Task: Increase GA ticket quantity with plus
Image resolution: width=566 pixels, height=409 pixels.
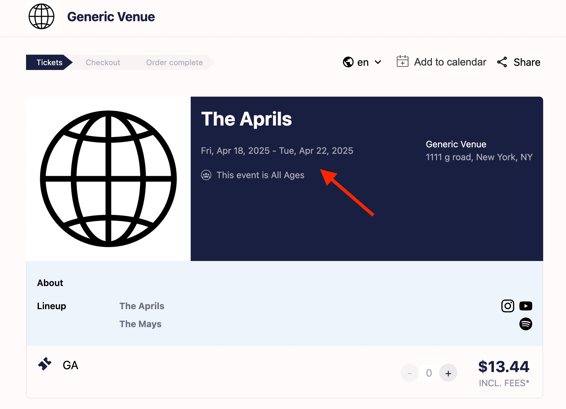Action: pyautogui.click(x=448, y=373)
